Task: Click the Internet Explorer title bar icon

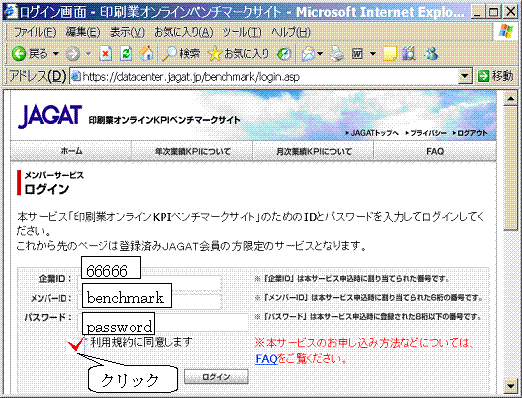Action: (x=11, y=12)
